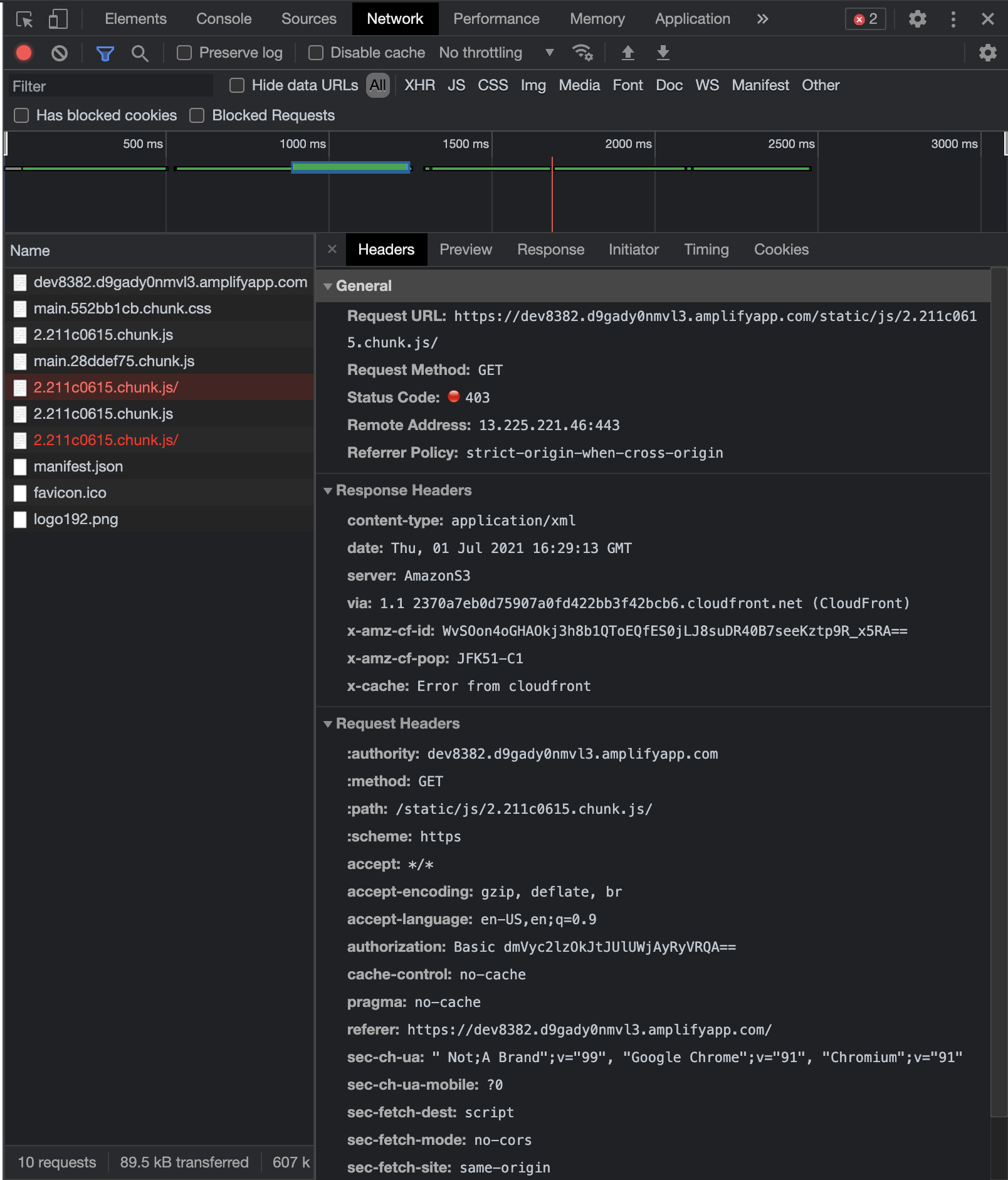Collapse the Request Headers section
Screen dimensions: 1008x1180
click(328, 724)
